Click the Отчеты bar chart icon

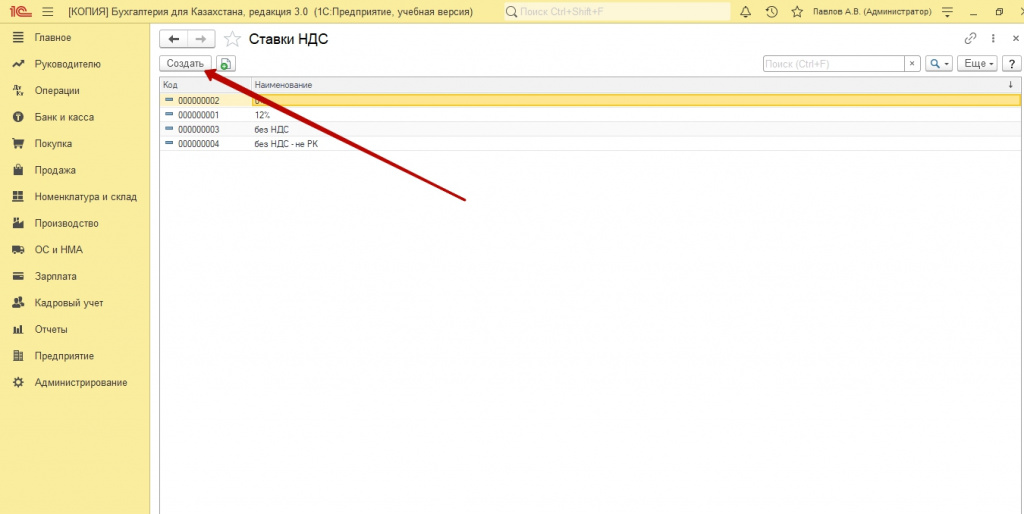(18, 329)
